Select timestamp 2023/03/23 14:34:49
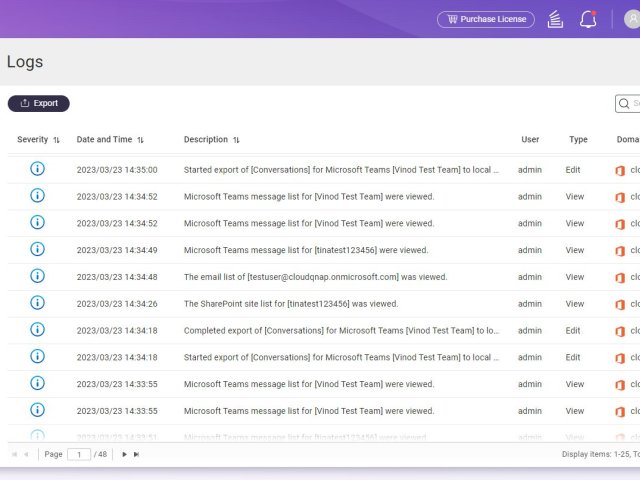Viewport: 640px width, 480px height. [117, 250]
